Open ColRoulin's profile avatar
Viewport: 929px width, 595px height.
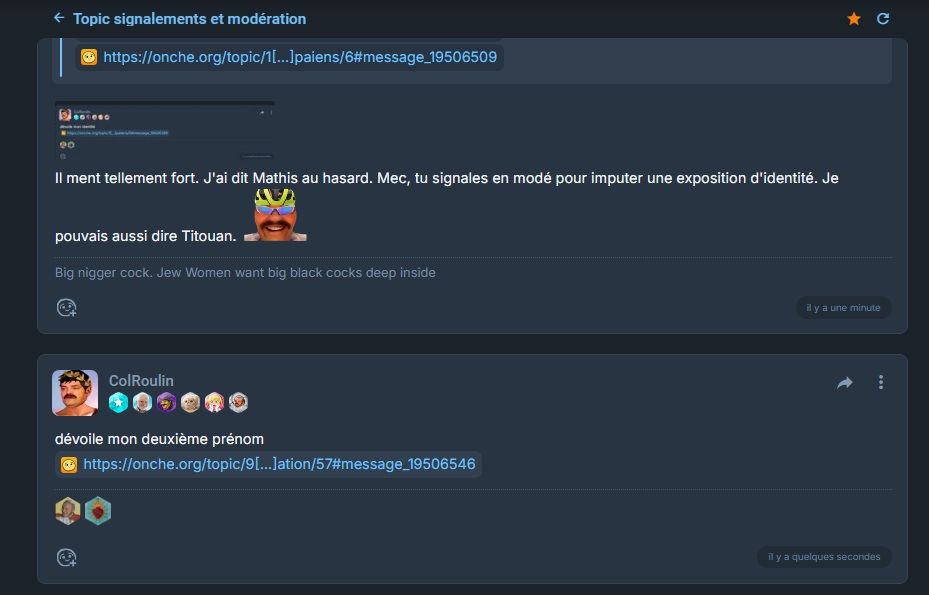[x=75, y=393]
